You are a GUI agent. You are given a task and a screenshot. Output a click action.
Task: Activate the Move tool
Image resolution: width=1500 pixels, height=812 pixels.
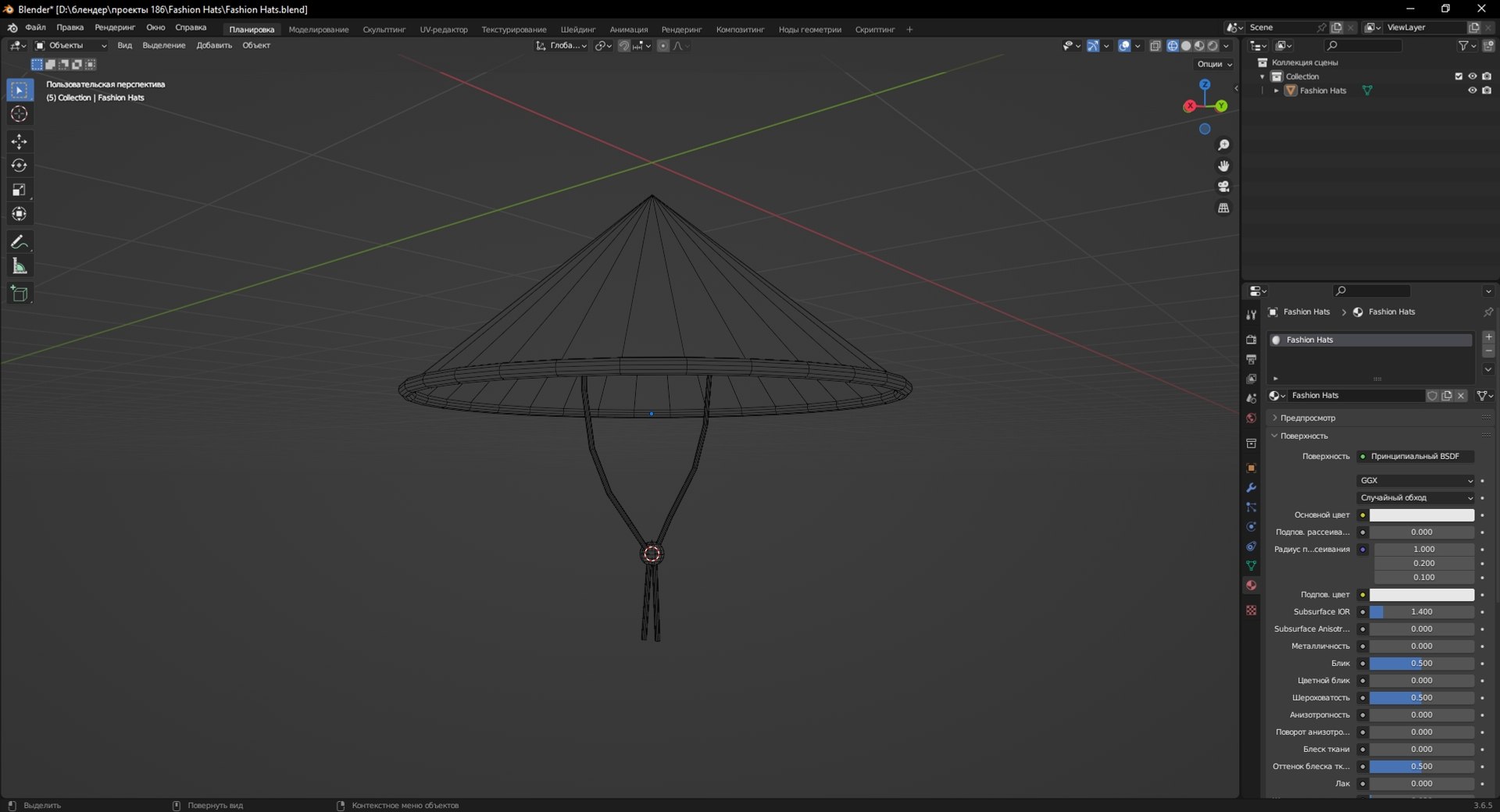pyautogui.click(x=20, y=141)
